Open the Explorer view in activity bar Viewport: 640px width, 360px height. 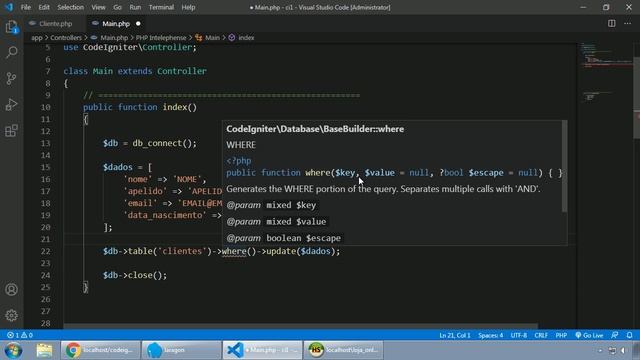click(x=11, y=27)
